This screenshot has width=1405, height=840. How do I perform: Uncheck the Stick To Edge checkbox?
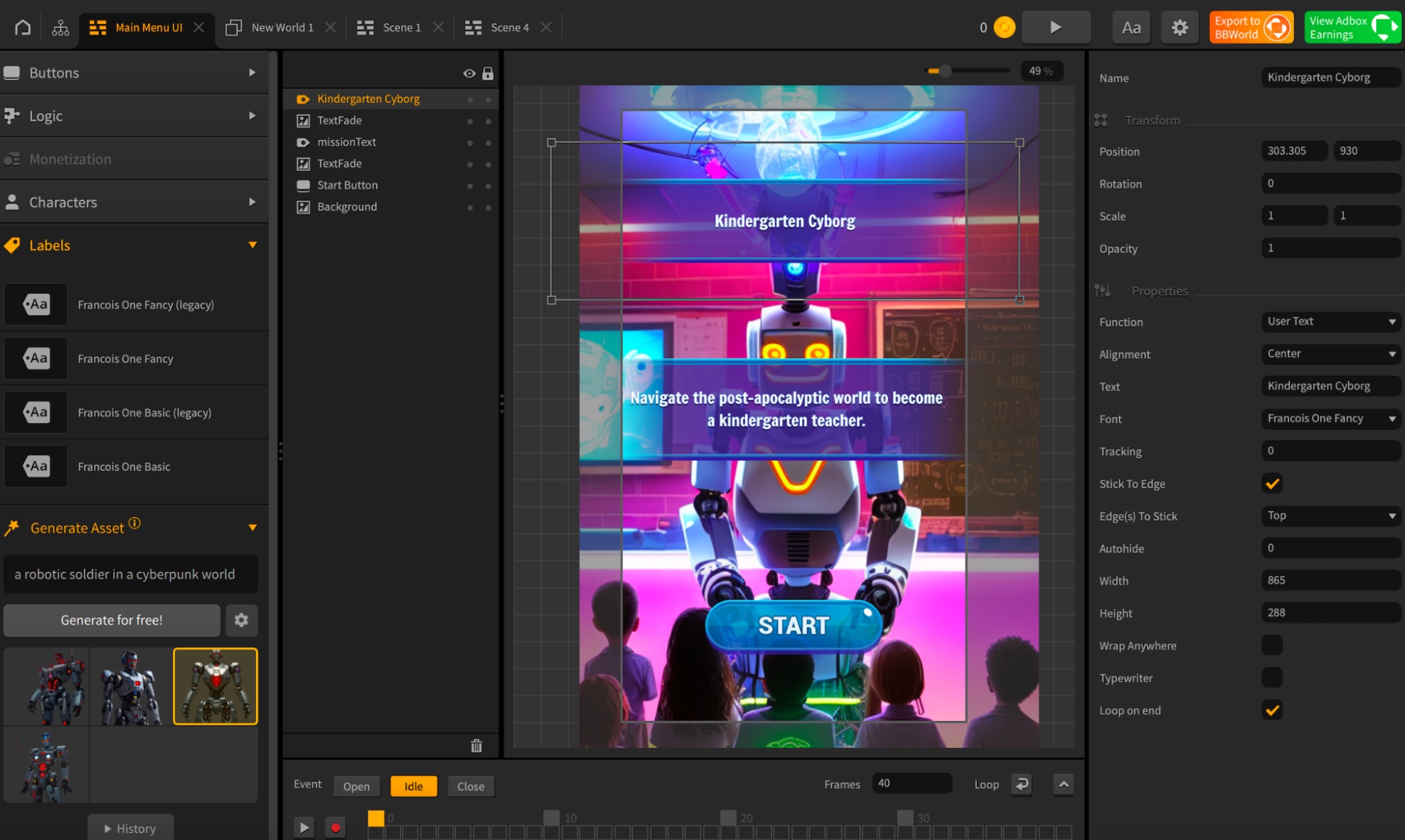1271,484
